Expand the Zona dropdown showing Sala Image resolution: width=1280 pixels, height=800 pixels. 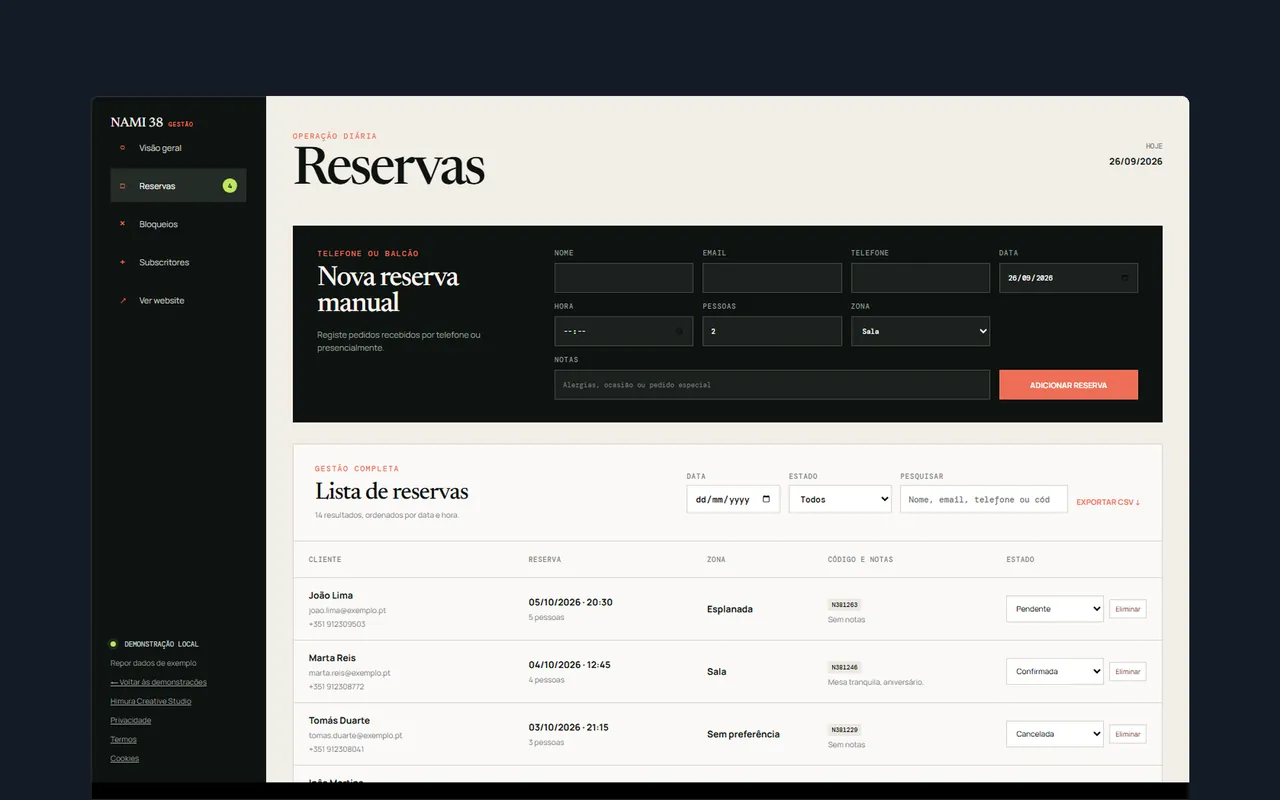click(x=920, y=331)
